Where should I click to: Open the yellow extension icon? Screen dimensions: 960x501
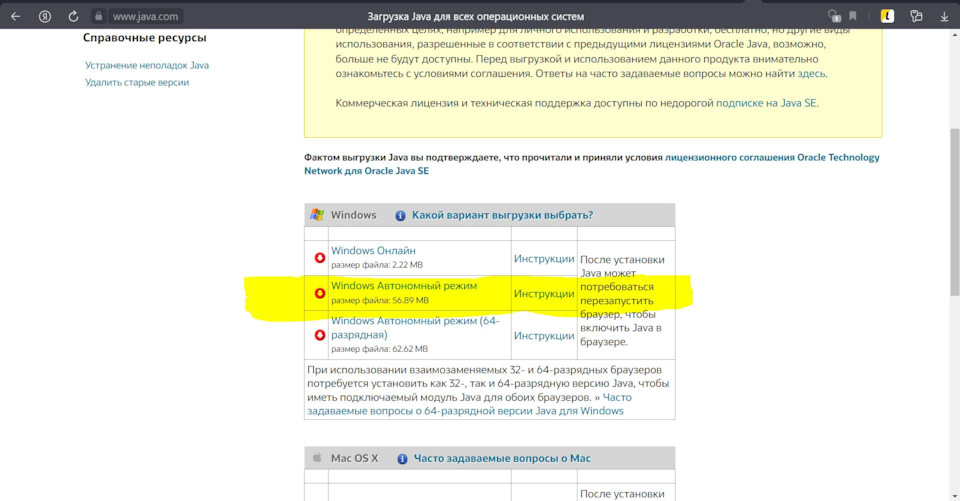pos(887,17)
